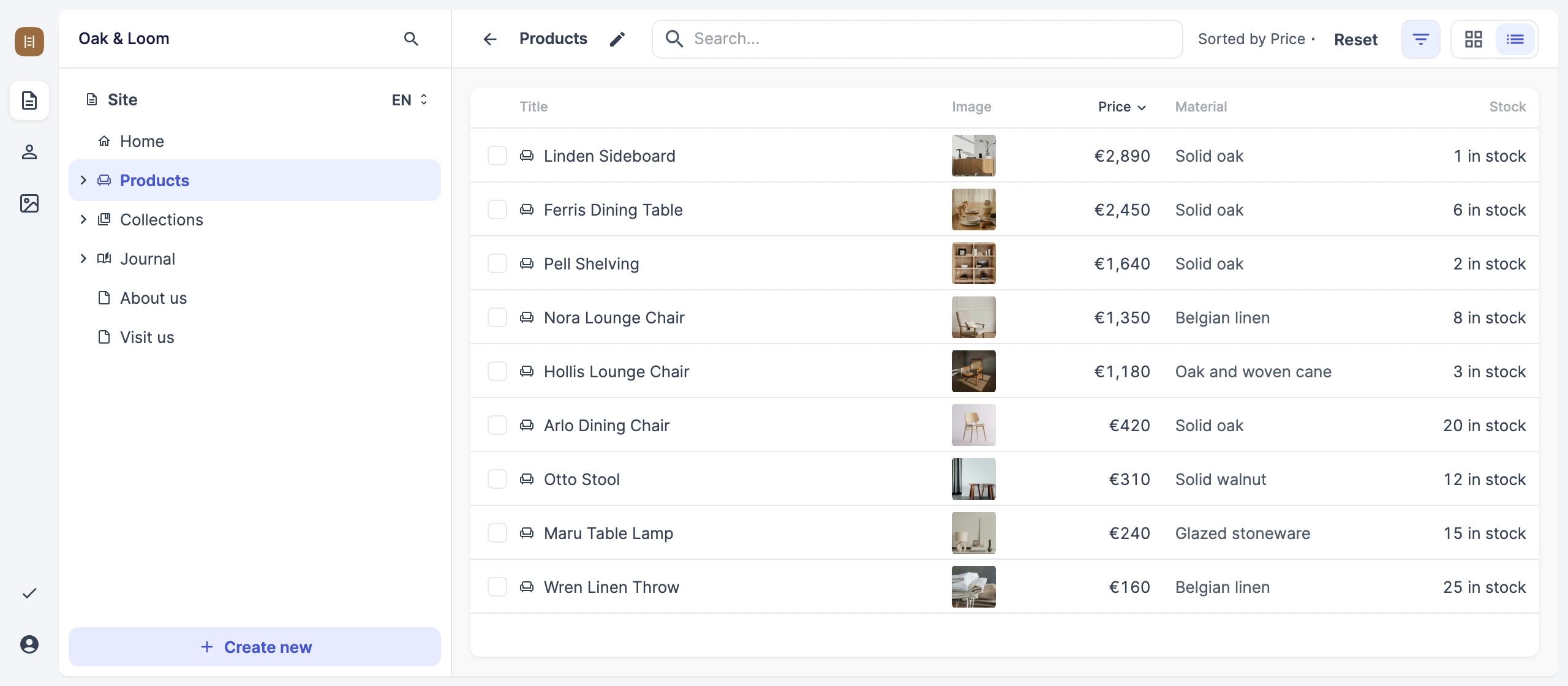Reset the sorting with Reset
Image resolution: width=1568 pixels, height=686 pixels.
point(1355,39)
